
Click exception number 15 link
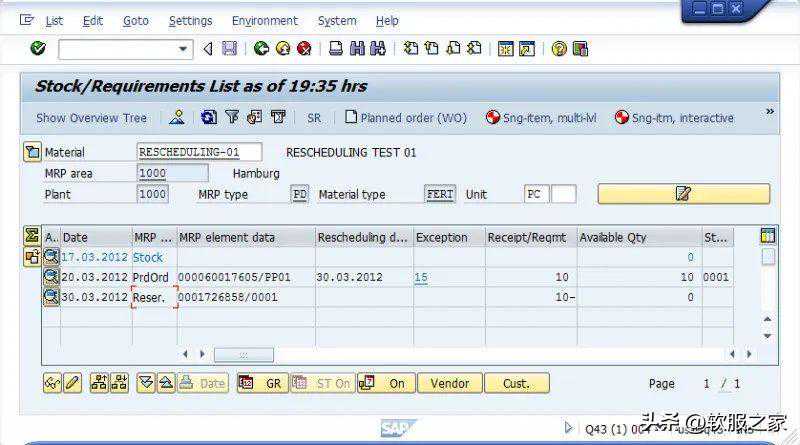[421, 277]
